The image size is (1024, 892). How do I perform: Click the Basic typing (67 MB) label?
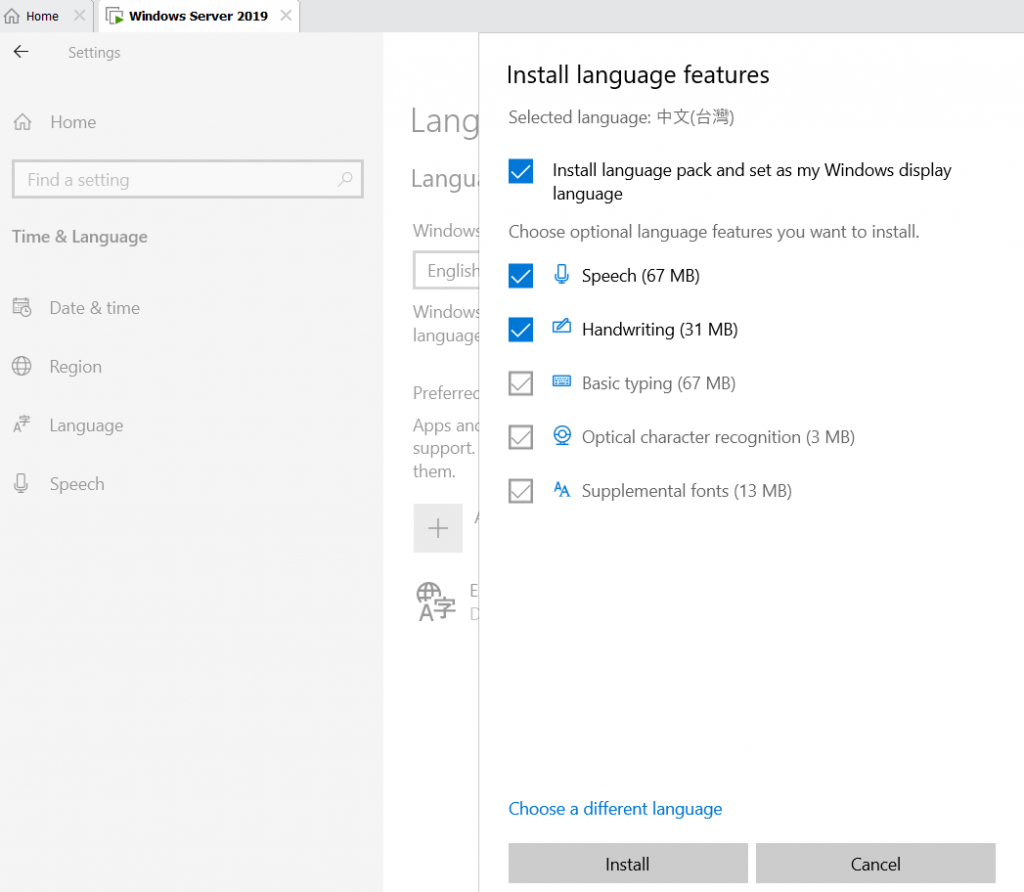coord(658,383)
